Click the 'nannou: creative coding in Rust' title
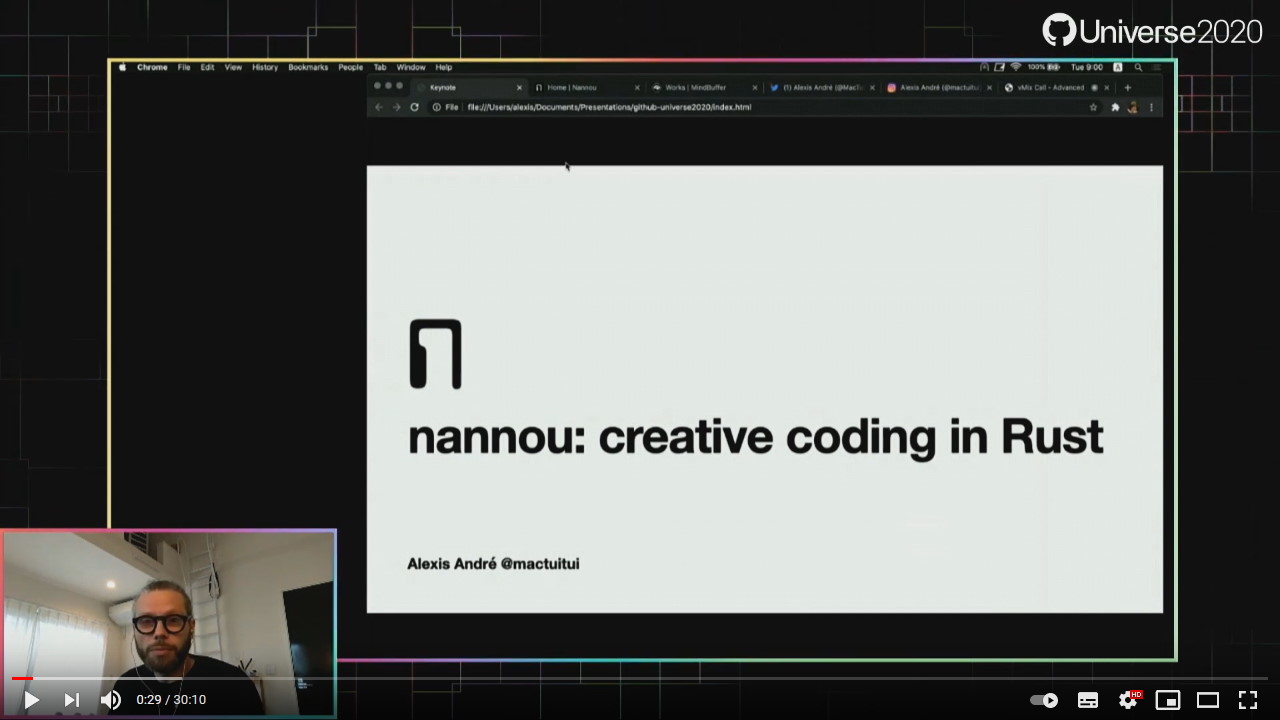Viewport: 1280px width, 720px height. click(x=756, y=438)
